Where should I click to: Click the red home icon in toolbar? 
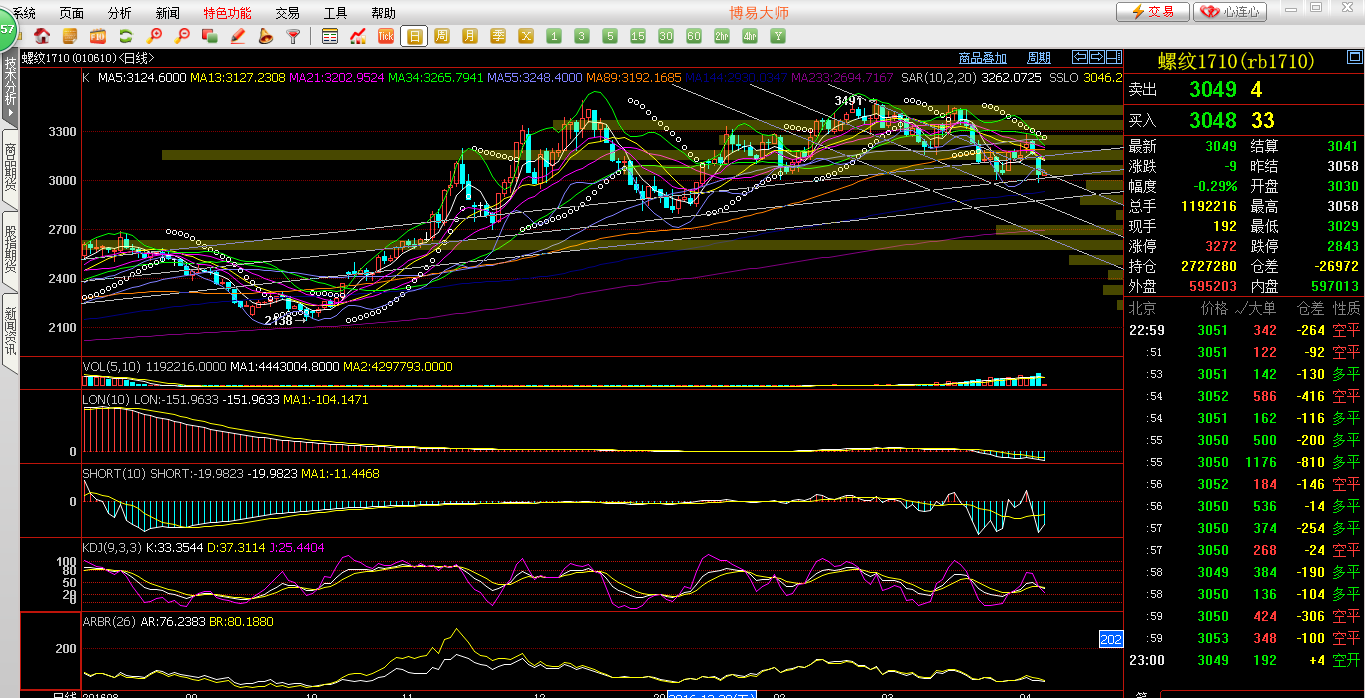click(x=42, y=36)
